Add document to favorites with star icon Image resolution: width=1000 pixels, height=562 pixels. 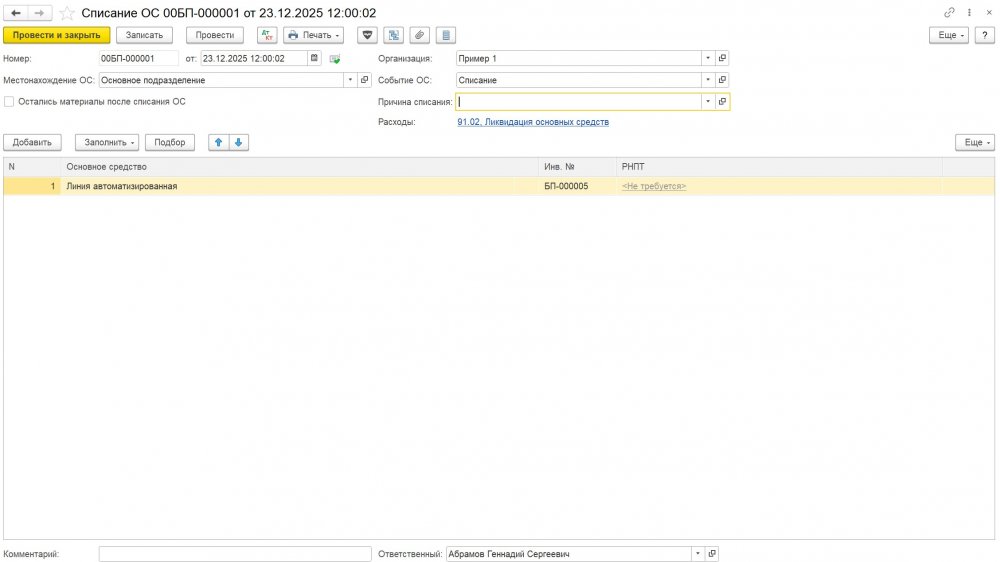(66, 13)
